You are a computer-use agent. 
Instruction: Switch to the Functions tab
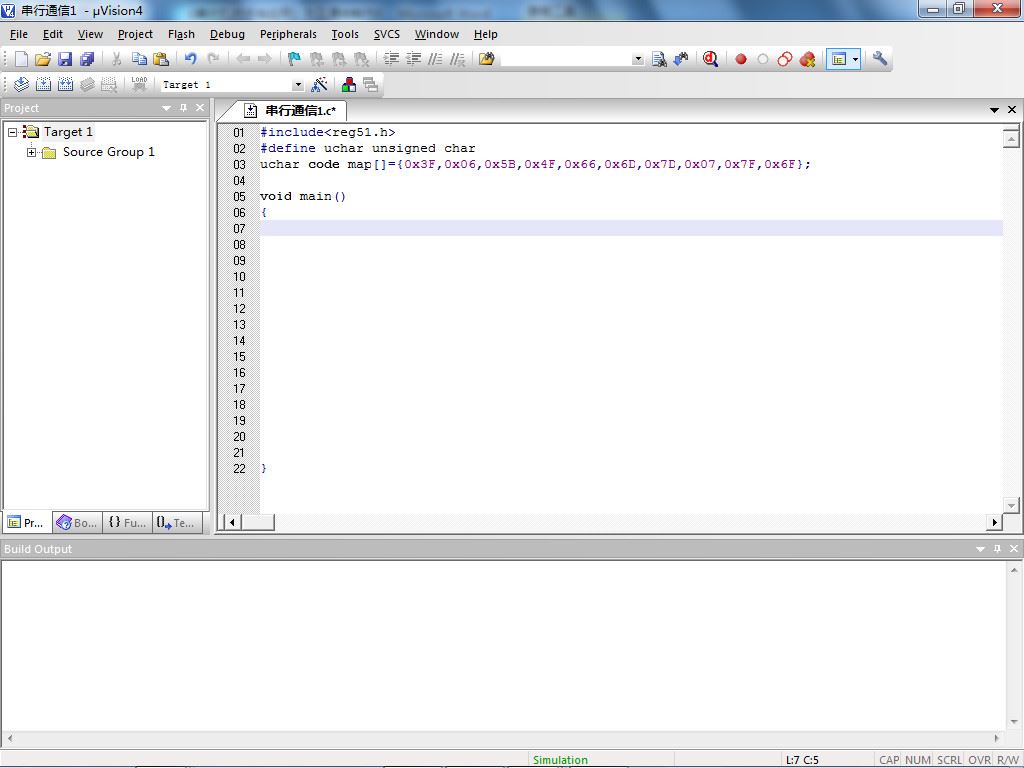coord(127,522)
